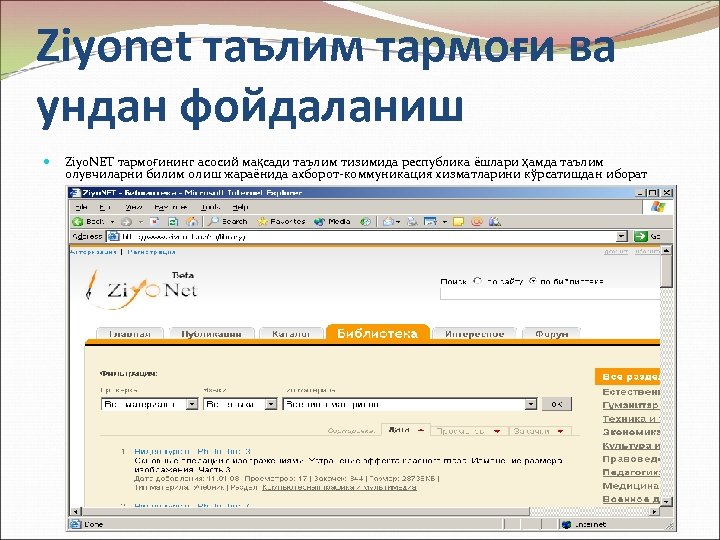Image resolution: width=720 pixels, height=540 pixels.
Task: Open the Help menu
Action: click(240, 207)
